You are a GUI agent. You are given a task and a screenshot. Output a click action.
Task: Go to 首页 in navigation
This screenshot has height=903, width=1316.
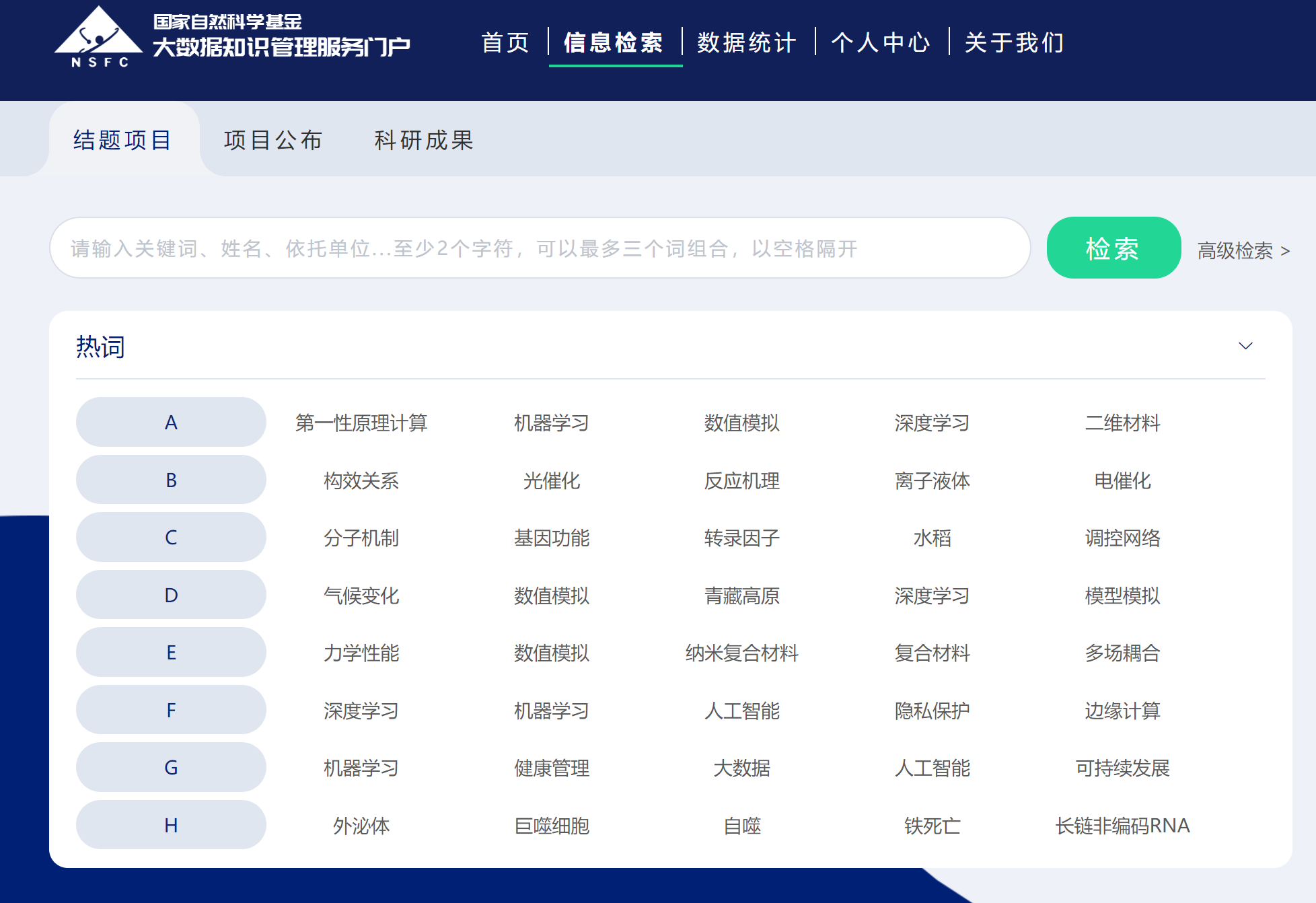(x=505, y=42)
